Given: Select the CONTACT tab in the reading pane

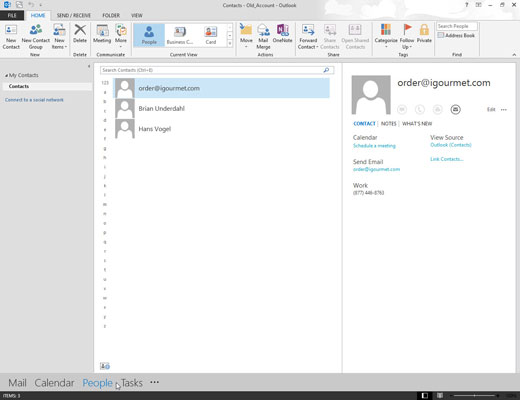Looking at the screenshot, I should (x=364, y=124).
